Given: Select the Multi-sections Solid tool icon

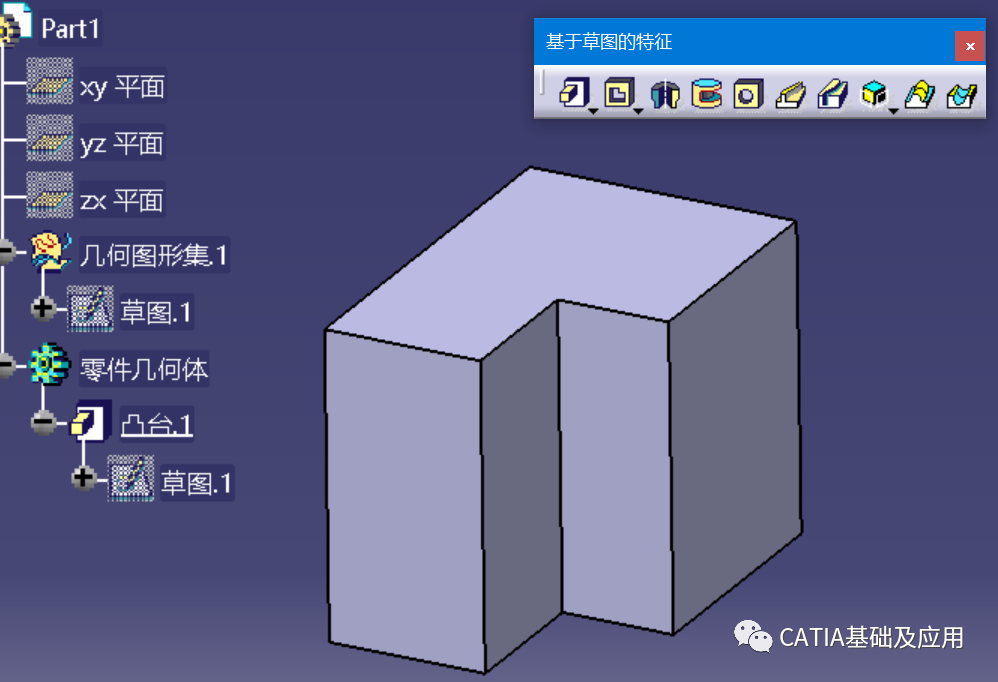Looking at the screenshot, I should pyautogui.click(x=919, y=94).
